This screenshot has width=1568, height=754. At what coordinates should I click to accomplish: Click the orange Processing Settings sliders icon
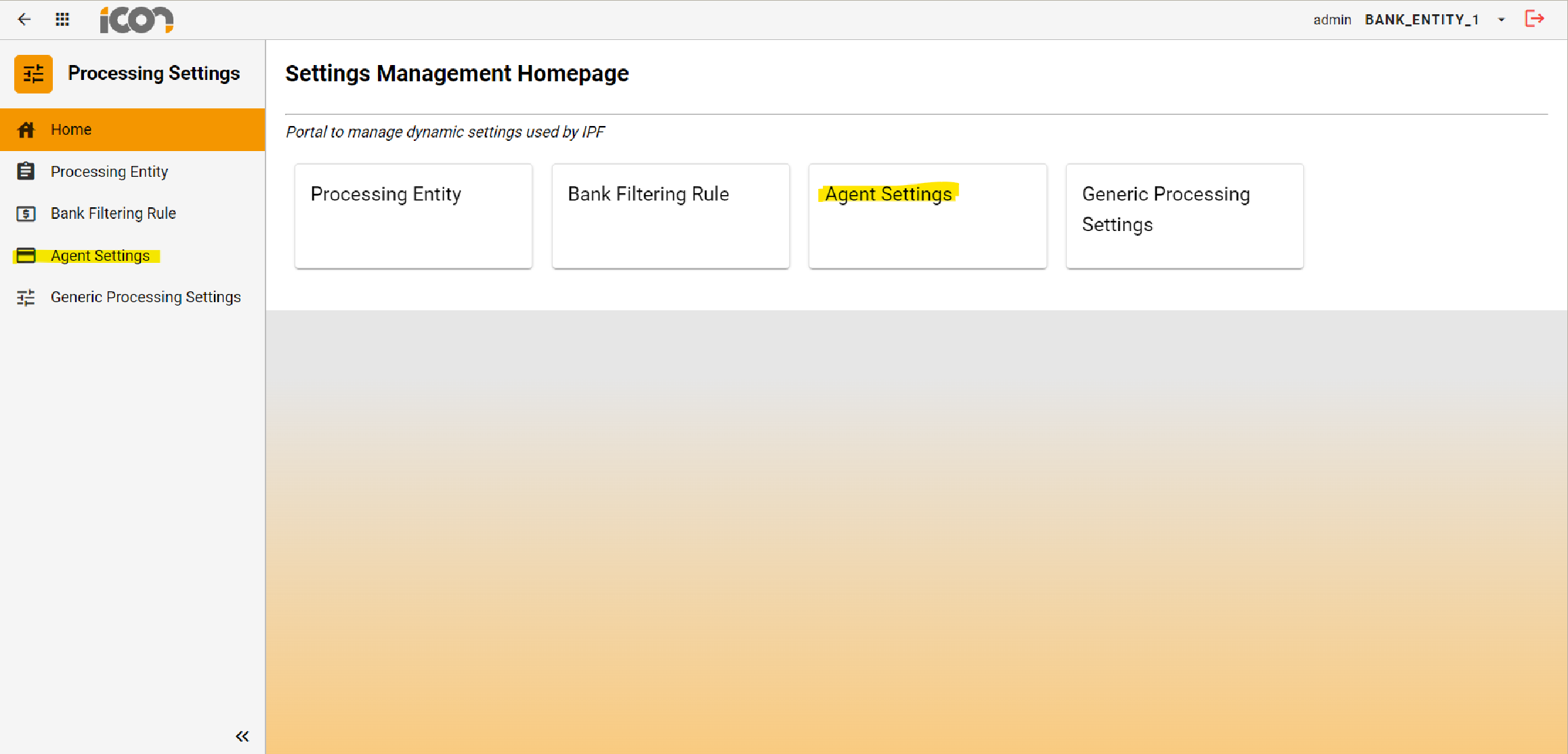[x=33, y=74]
